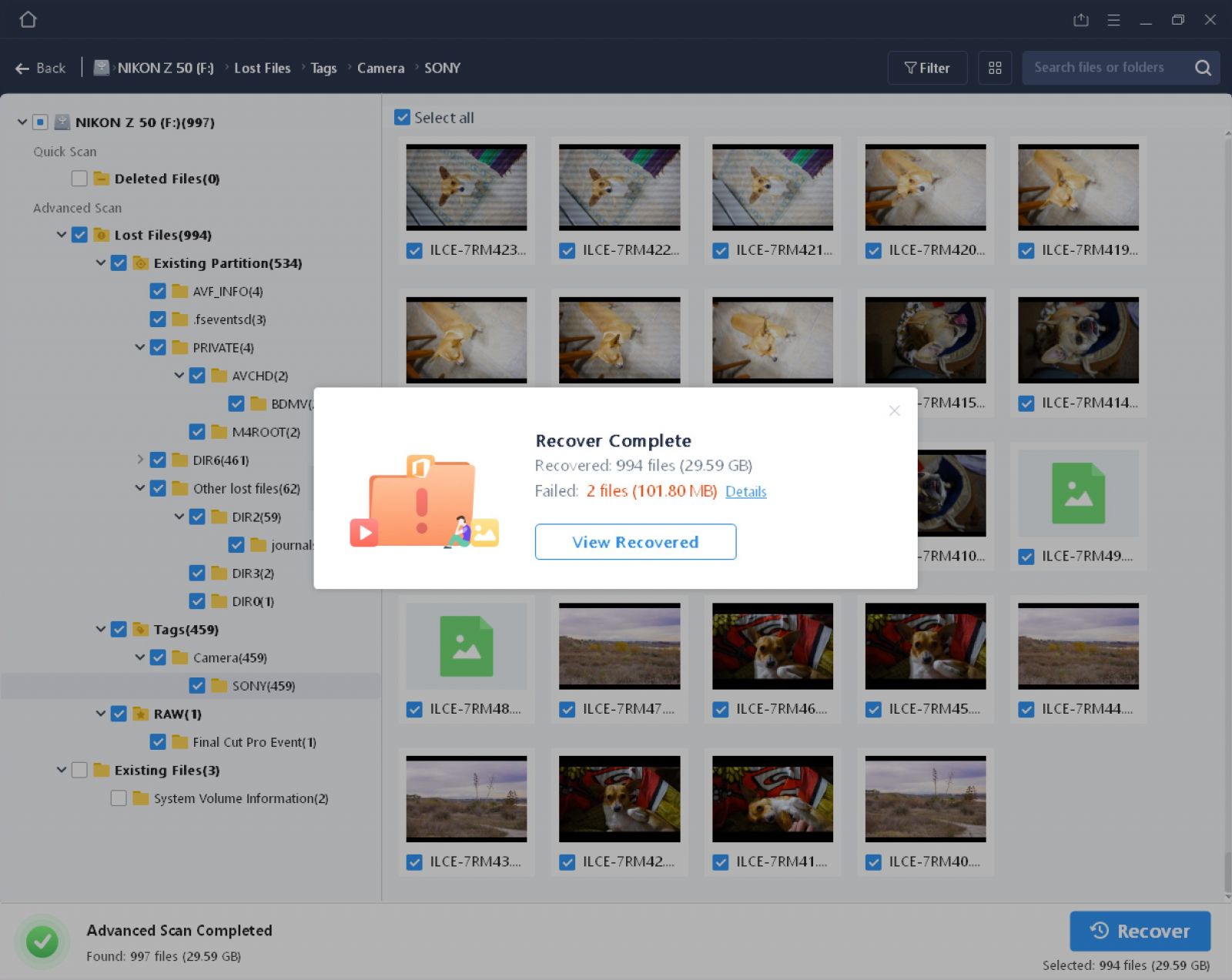Expand the DIR6(461) folder

coord(140,460)
